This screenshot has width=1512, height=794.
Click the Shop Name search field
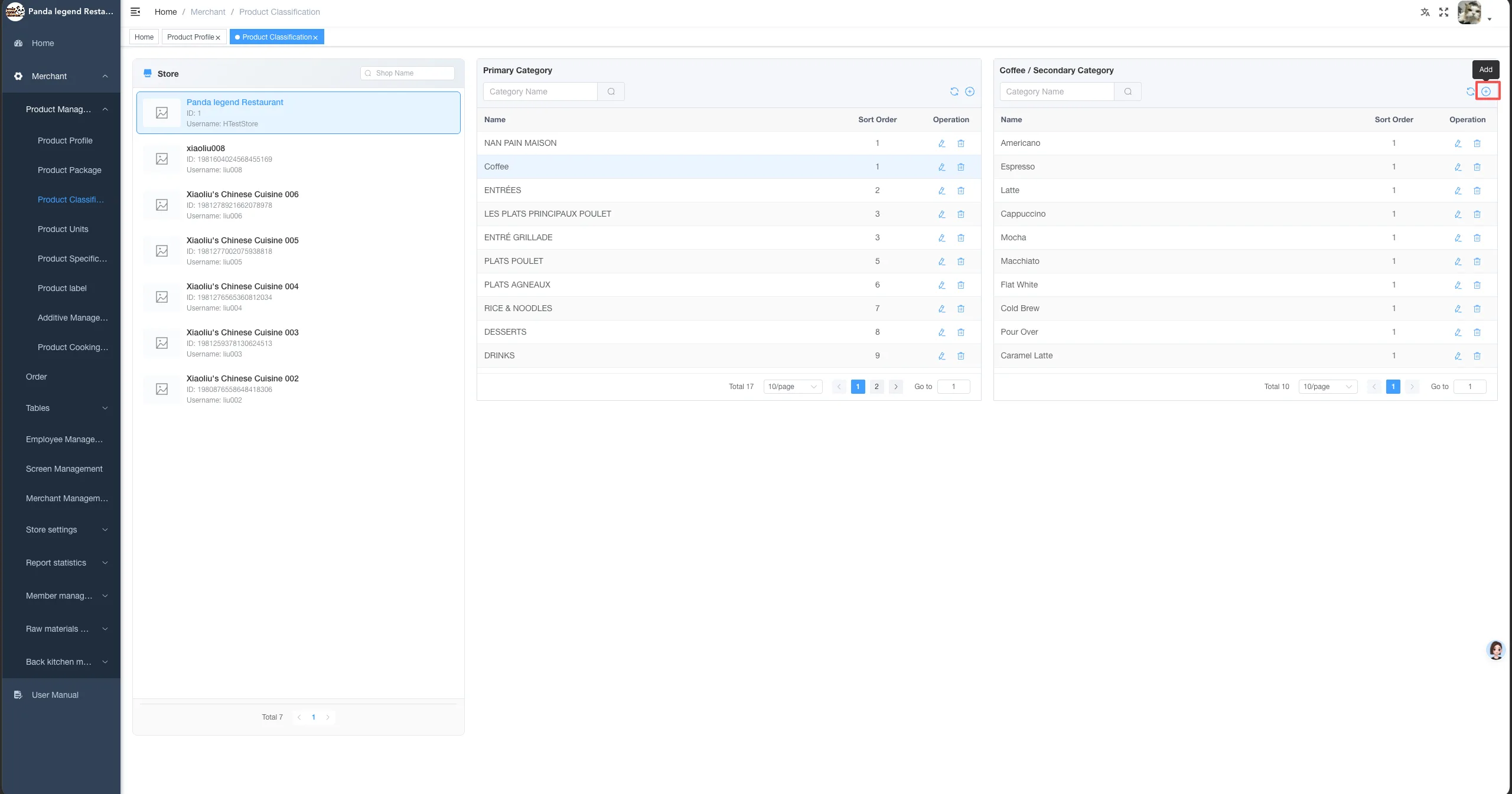[x=408, y=73]
